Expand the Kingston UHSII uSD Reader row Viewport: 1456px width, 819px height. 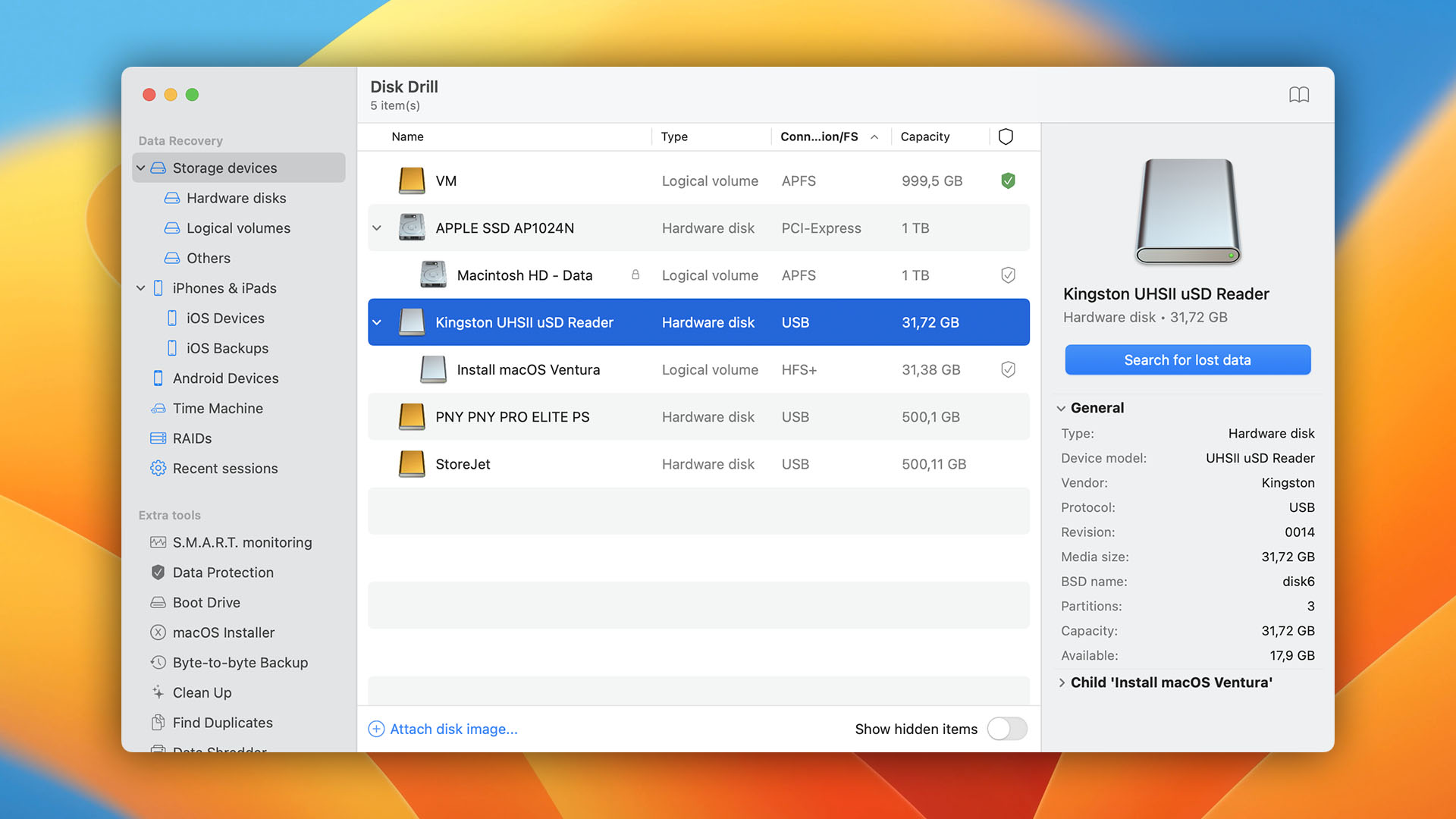(x=377, y=322)
